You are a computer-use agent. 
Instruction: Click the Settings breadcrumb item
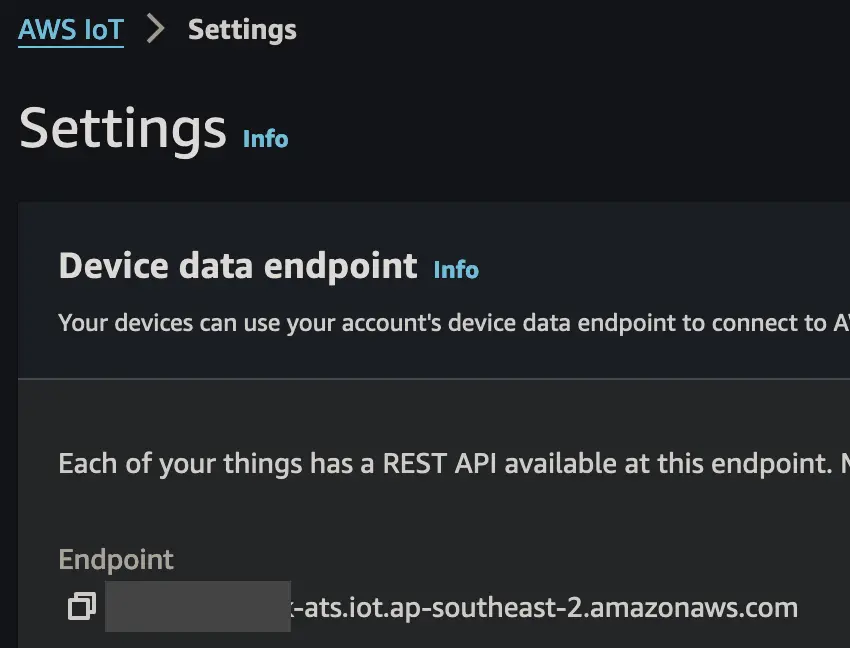click(x=242, y=30)
